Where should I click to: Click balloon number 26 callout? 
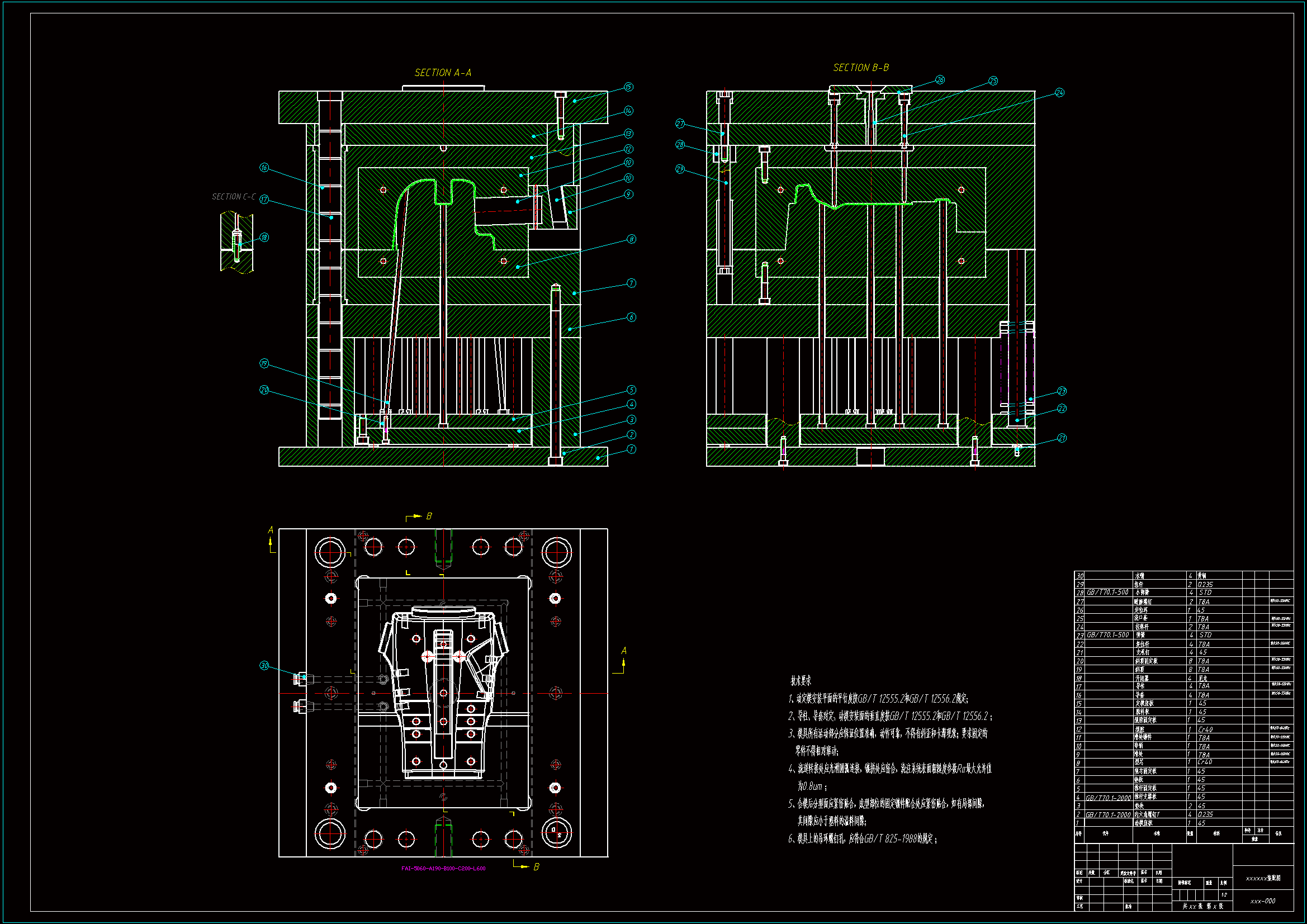tap(940, 80)
